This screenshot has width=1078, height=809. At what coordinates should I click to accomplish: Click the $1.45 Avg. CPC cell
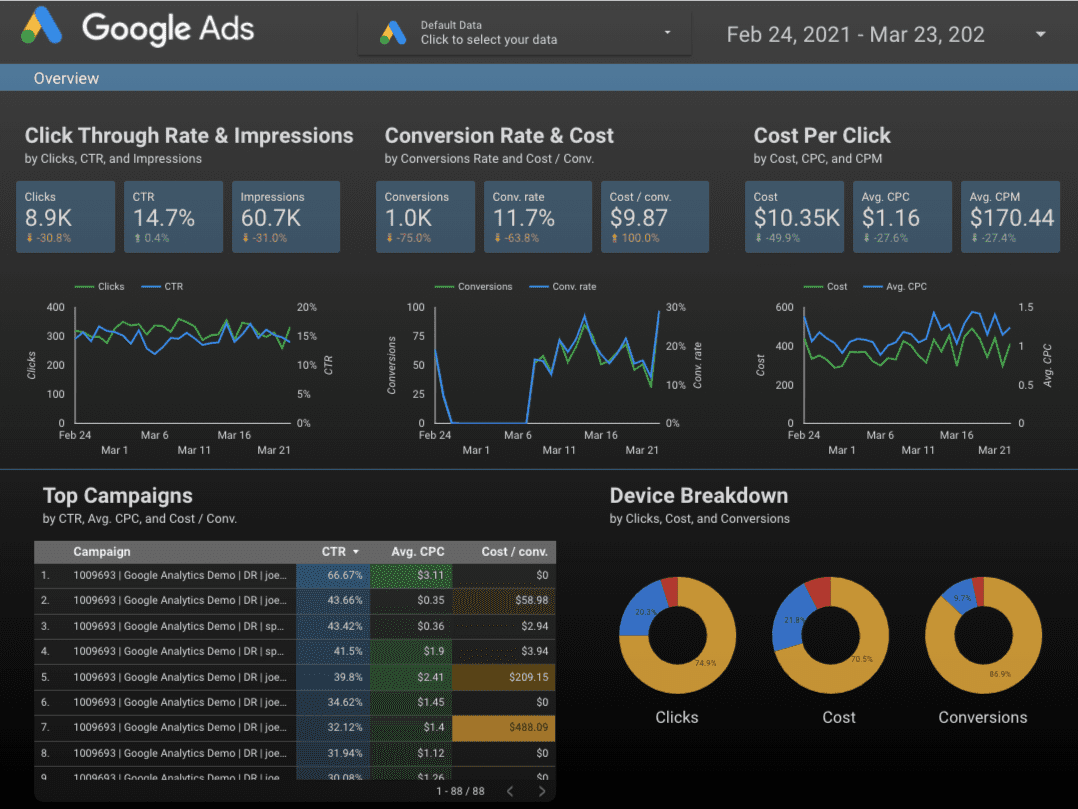pyautogui.click(x=411, y=702)
